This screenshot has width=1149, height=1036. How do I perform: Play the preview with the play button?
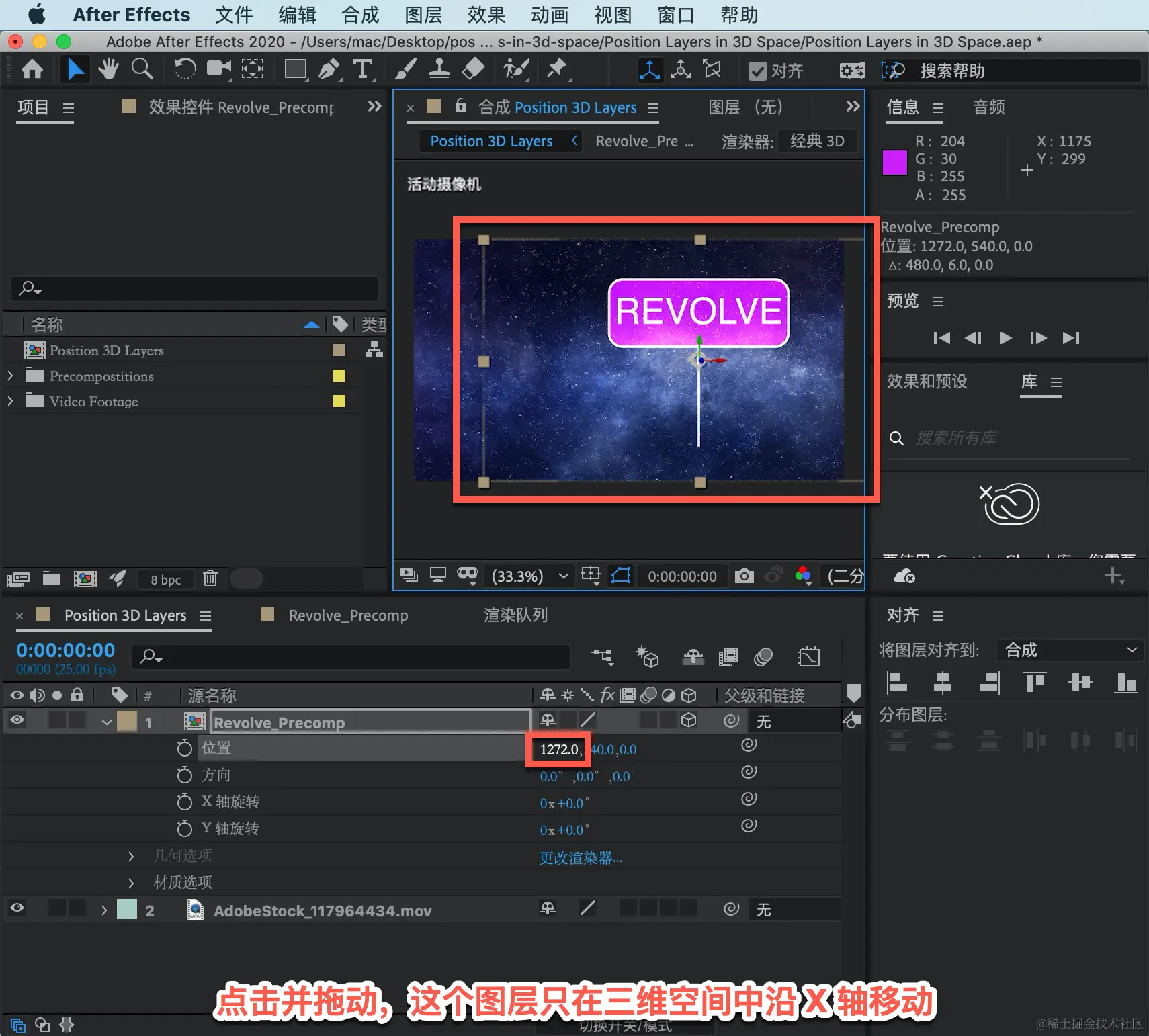coord(1005,337)
